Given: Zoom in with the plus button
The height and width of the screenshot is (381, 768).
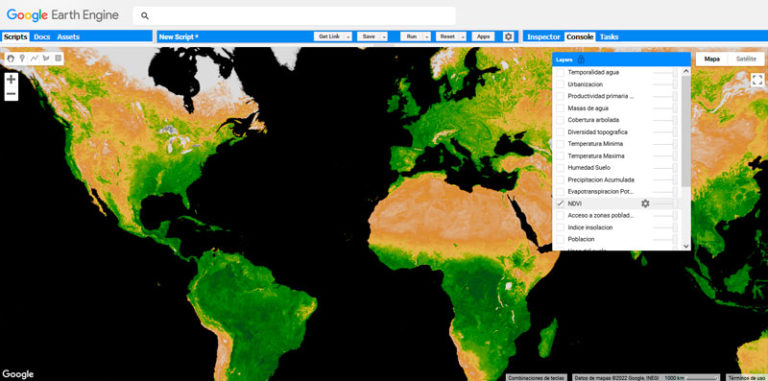Looking at the screenshot, I should coord(11,79).
